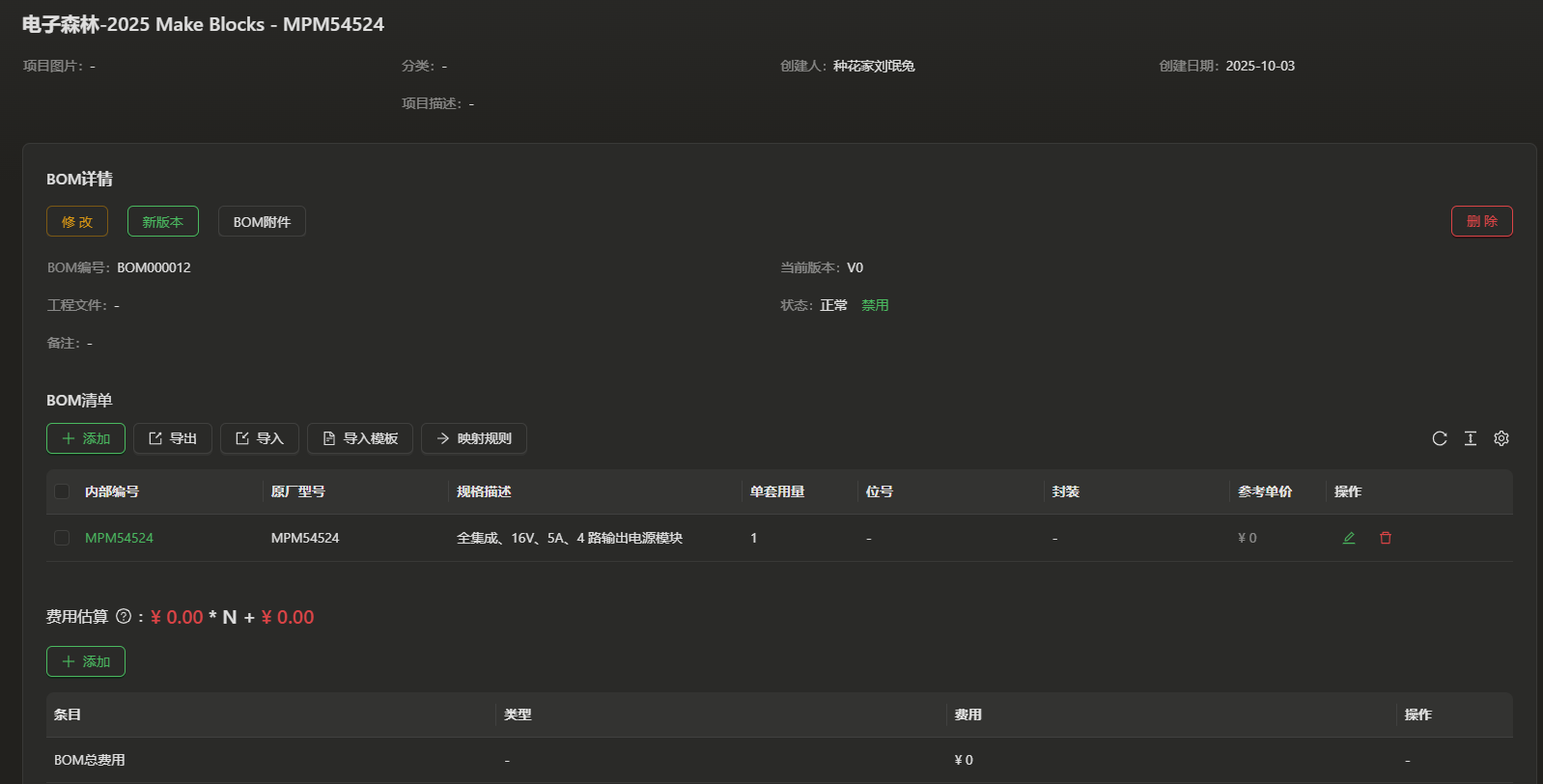The height and width of the screenshot is (784, 1543).
Task: Open the row density (line height) icon
Action: pyautogui.click(x=1470, y=438)
